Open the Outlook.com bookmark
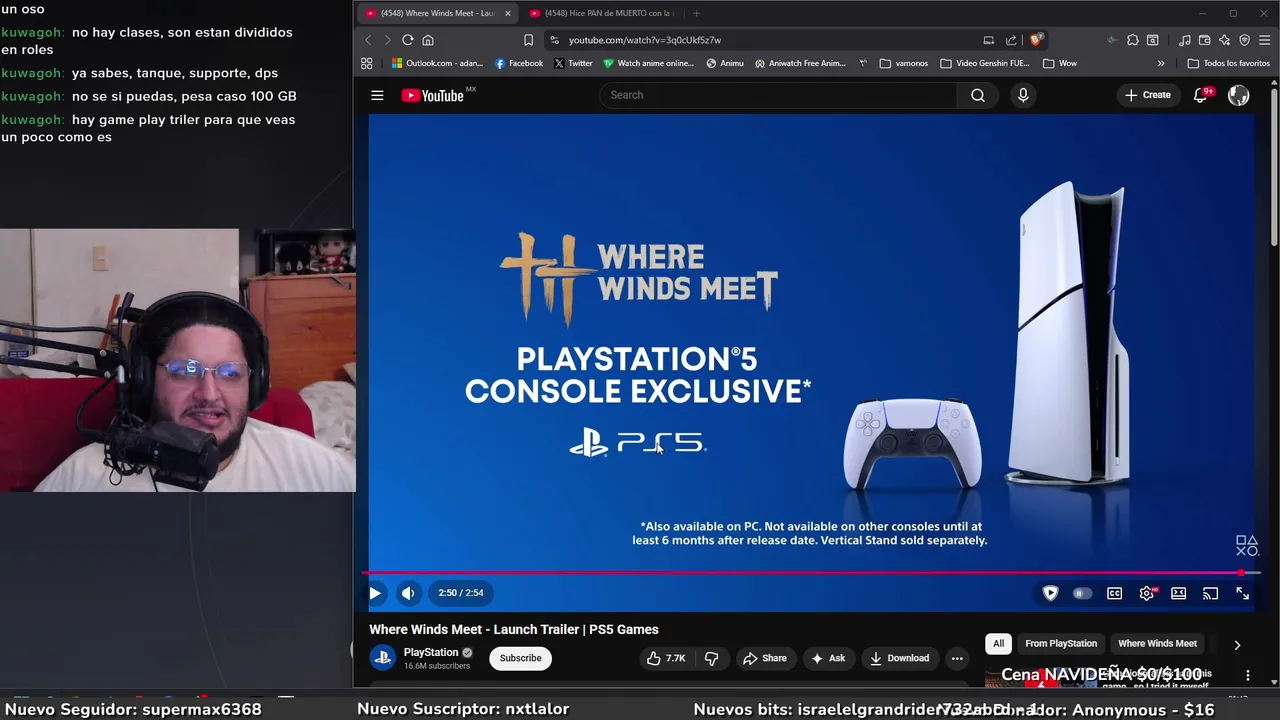The height and width of the screenshot is (720, 1280). [x=437, y=63]
